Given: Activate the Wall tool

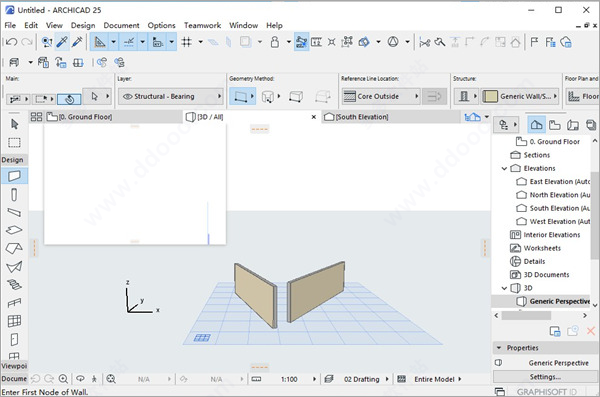Looking at the screenshot, I should click(x=14, y=176).
